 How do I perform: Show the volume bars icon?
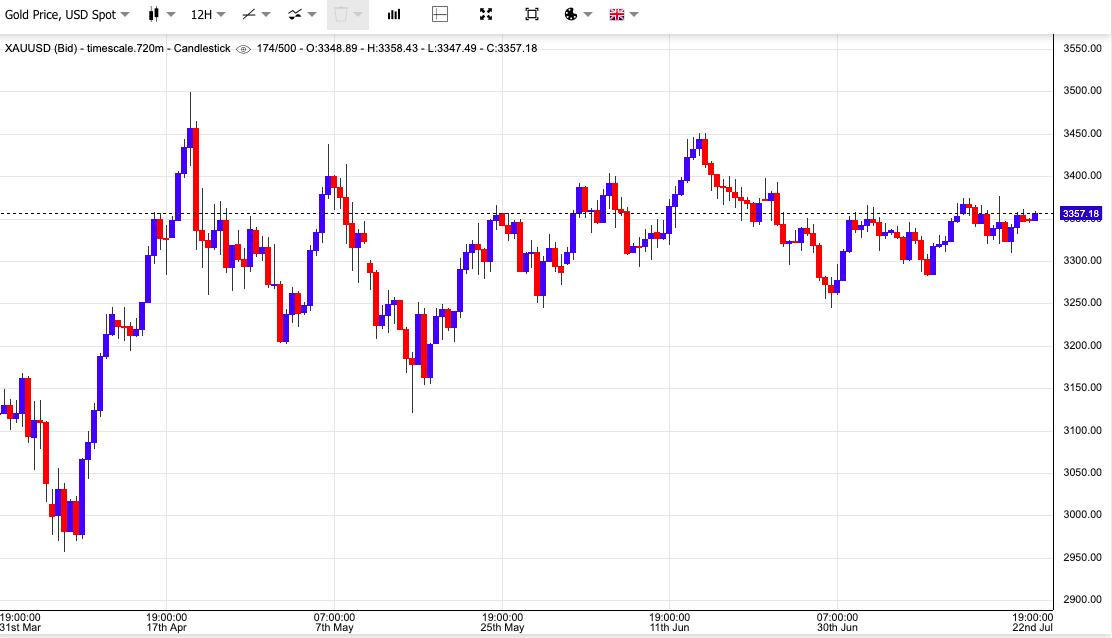point(394,14)
